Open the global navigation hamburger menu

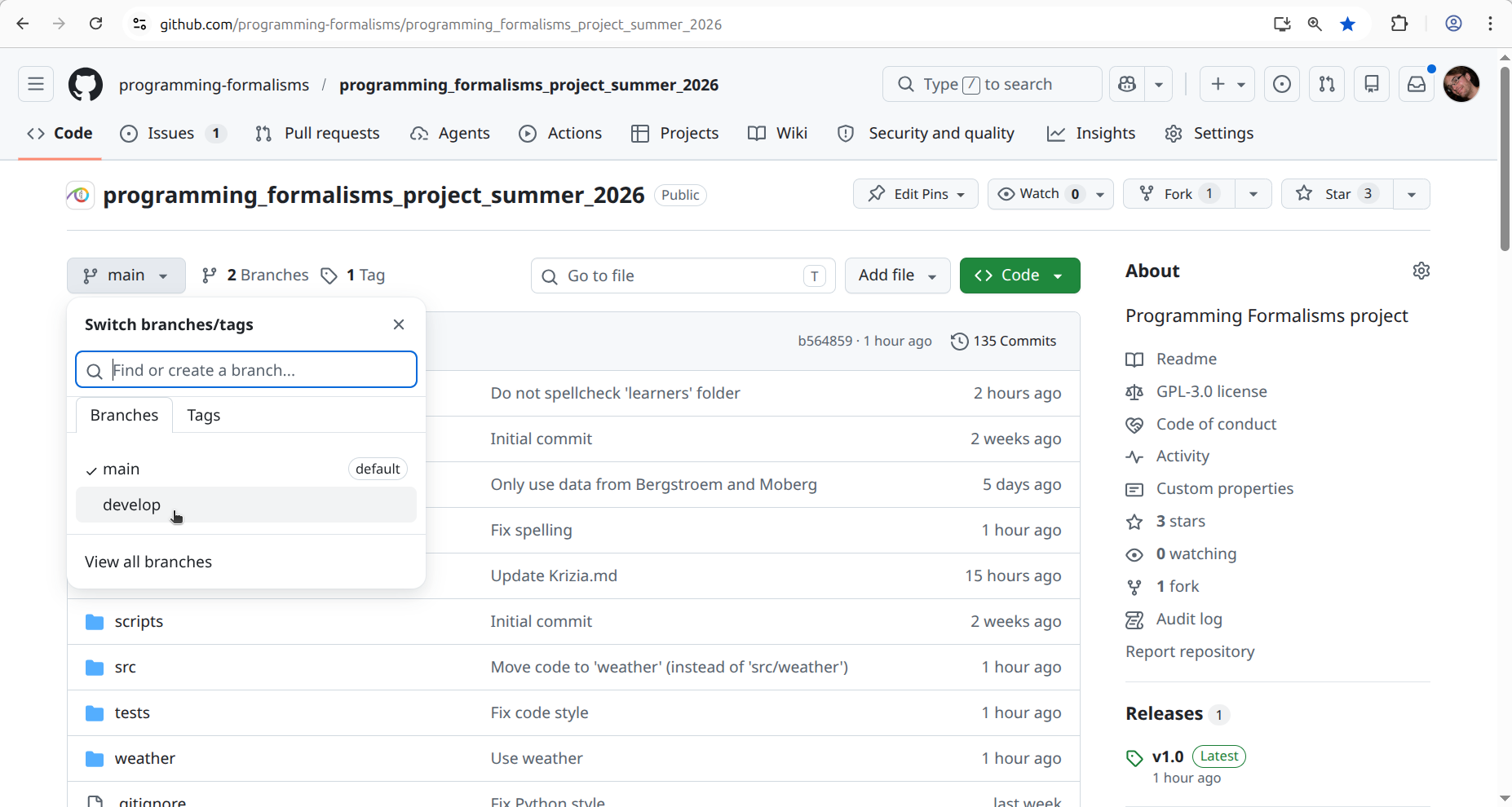(36, 84)
